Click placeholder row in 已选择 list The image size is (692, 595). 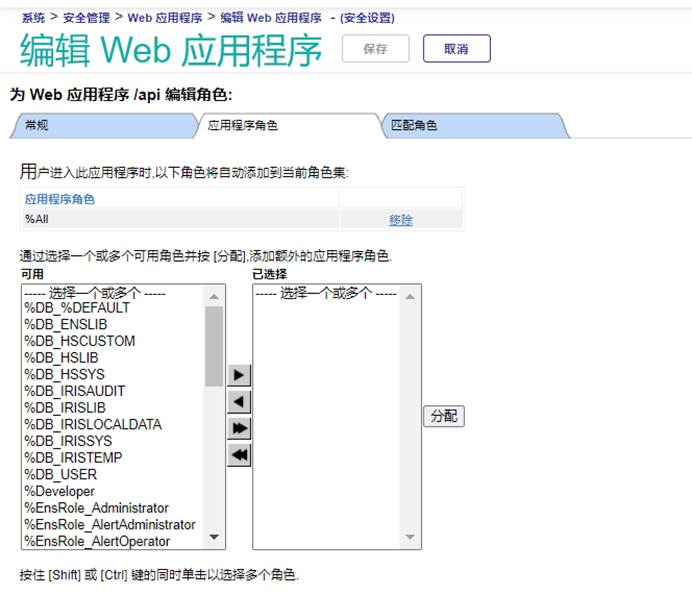coord(326,293)
